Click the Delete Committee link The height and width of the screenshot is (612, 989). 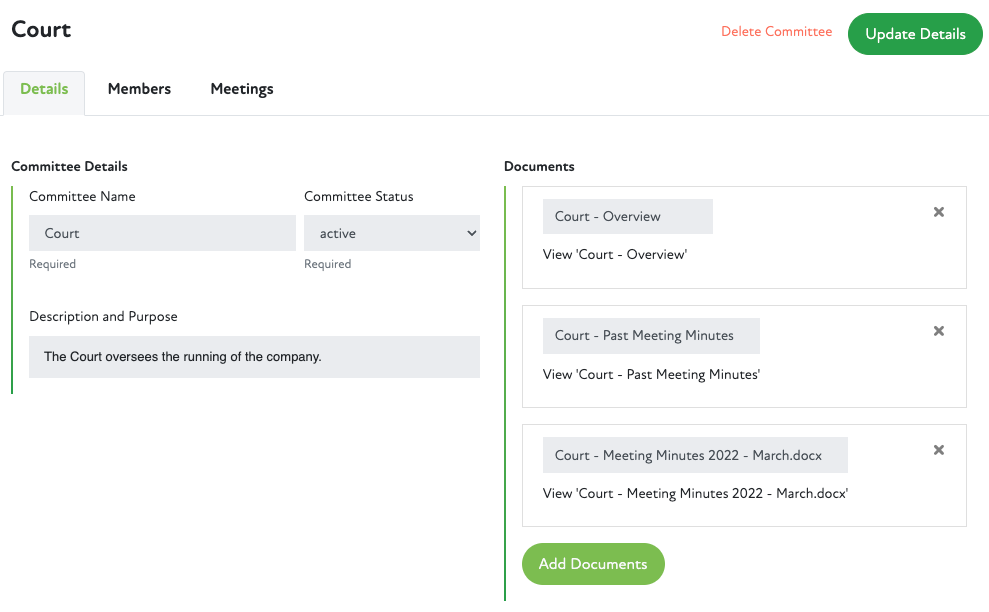776,32
